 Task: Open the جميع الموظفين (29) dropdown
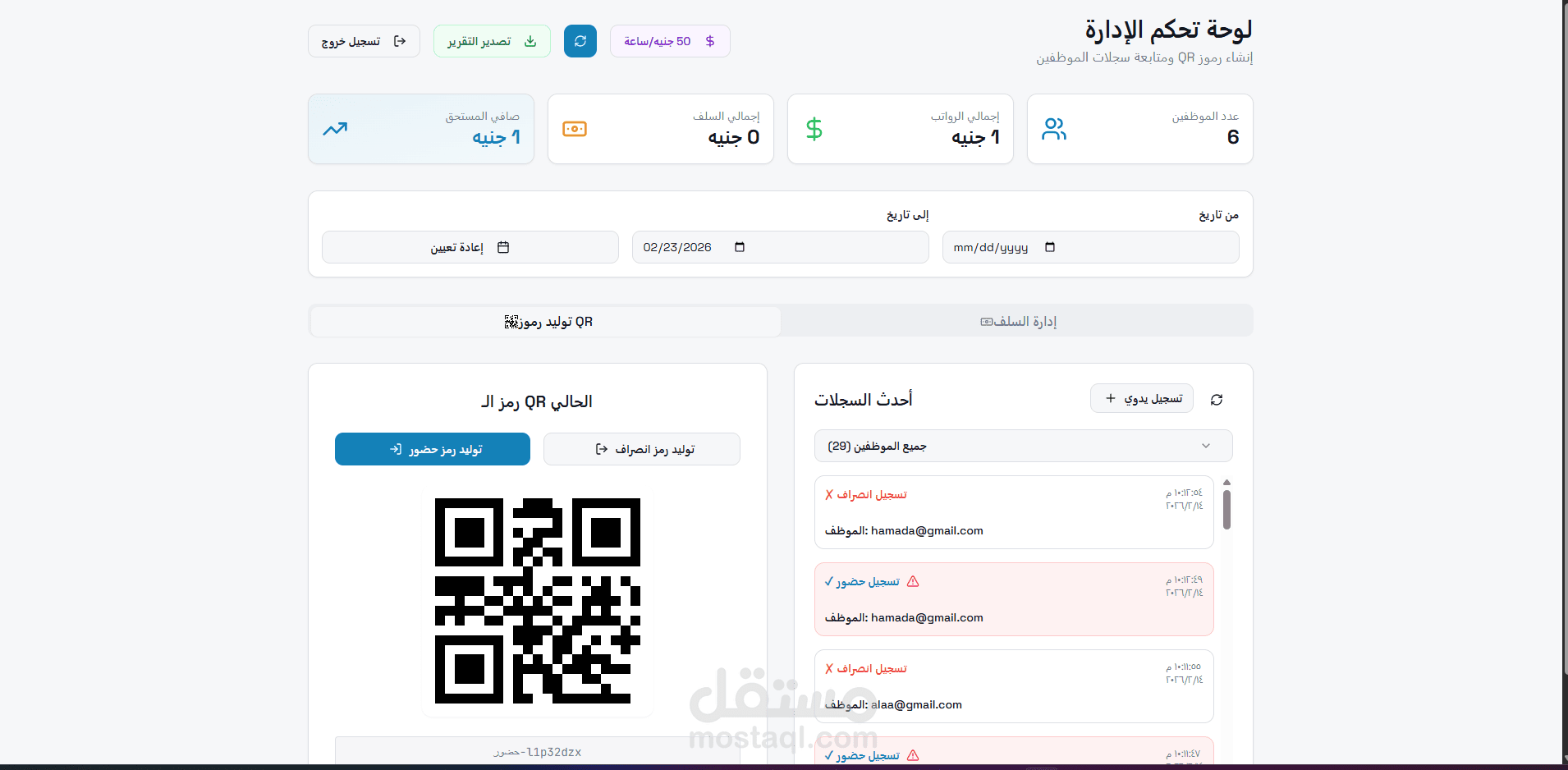click(x=1024, y=446)
